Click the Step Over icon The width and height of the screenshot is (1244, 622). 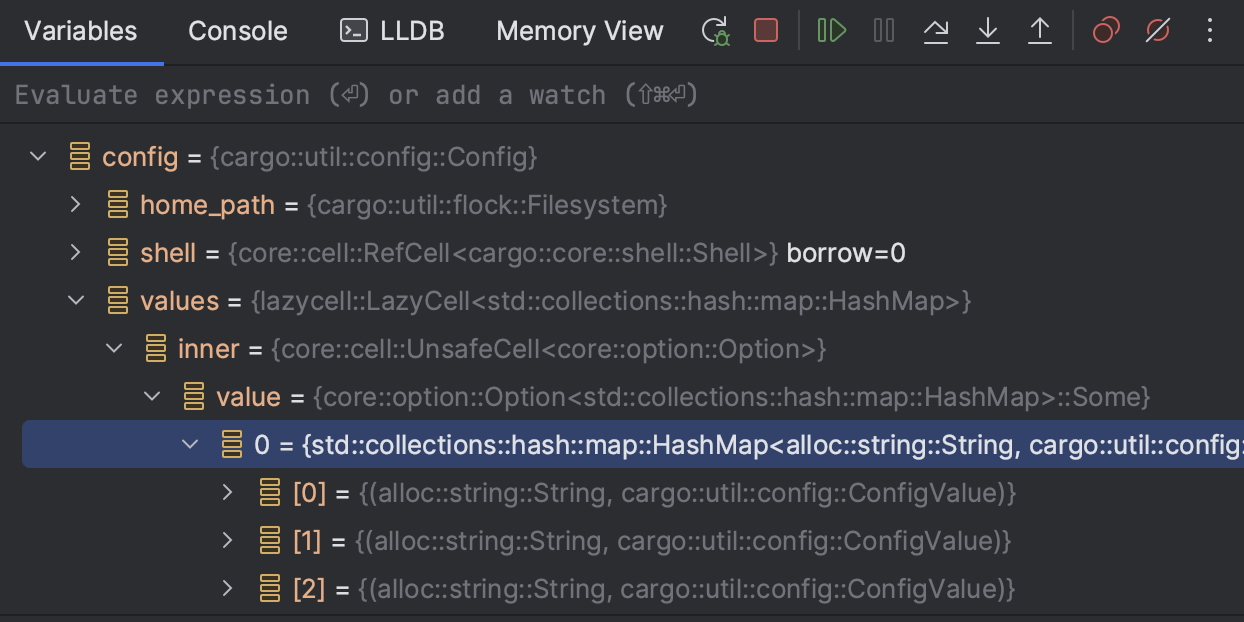pos(936,31)
